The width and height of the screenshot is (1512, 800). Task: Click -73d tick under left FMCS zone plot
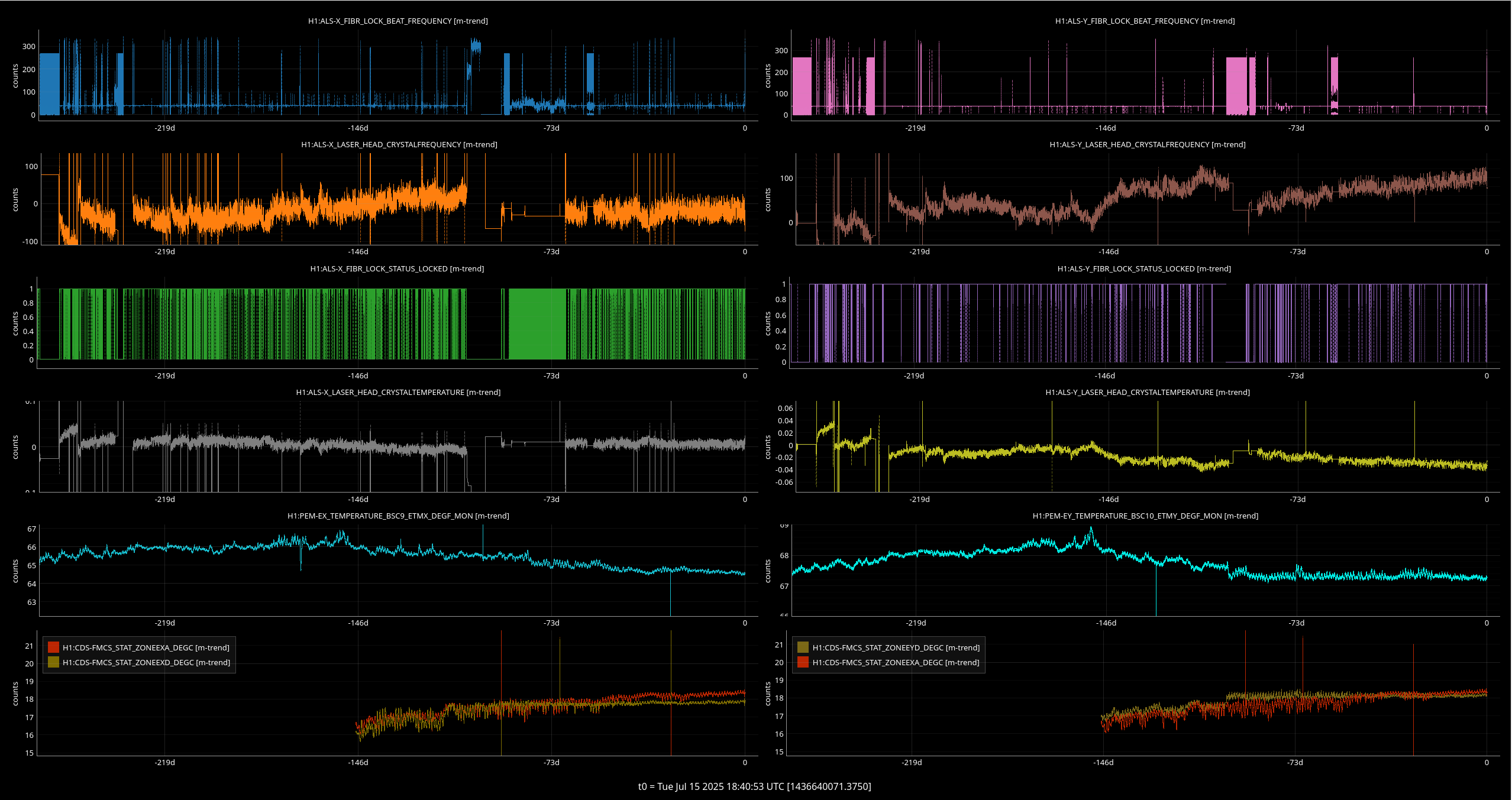[x=551, y=762]
